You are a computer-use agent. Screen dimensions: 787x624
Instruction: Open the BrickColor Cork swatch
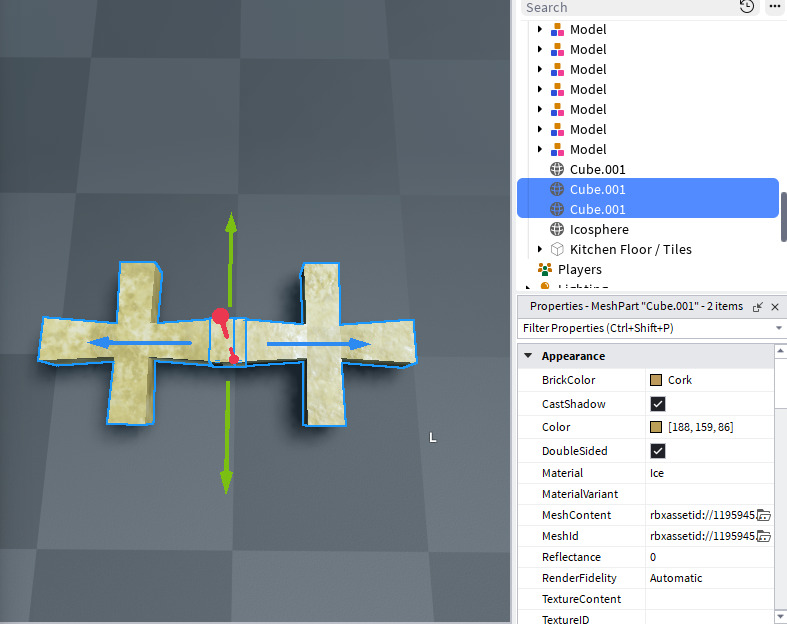click(655, 380)
